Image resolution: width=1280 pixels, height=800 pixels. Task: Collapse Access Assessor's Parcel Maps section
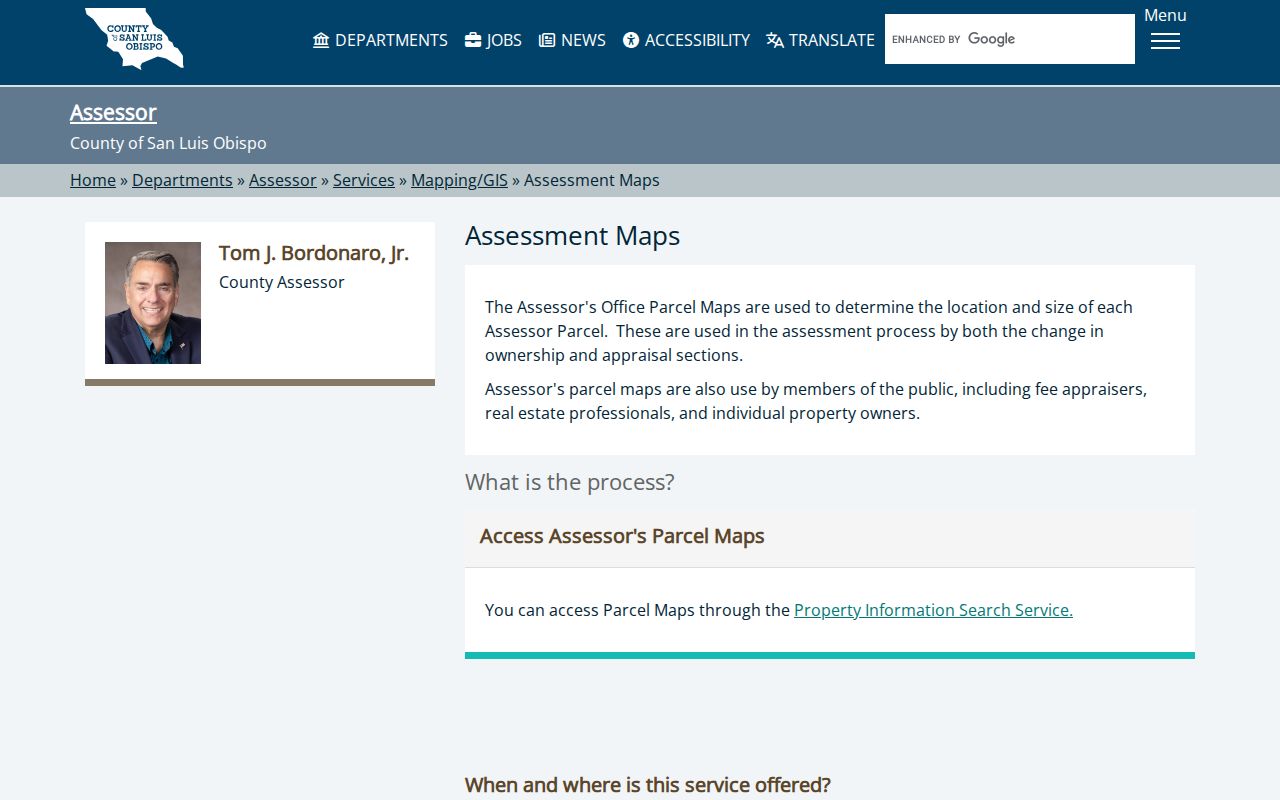pos(830,537)
